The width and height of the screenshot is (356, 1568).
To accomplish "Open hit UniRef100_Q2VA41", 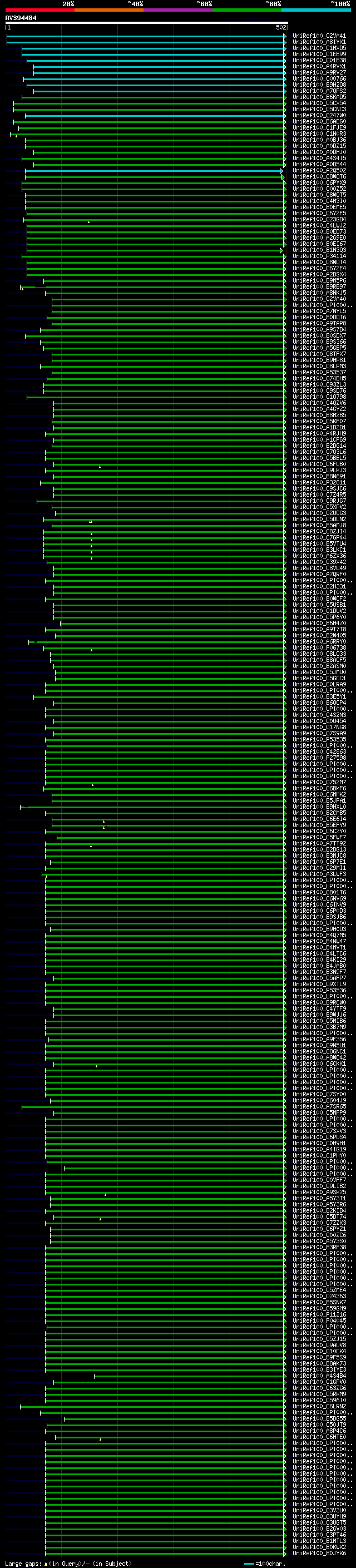I will tap(319, 36).
